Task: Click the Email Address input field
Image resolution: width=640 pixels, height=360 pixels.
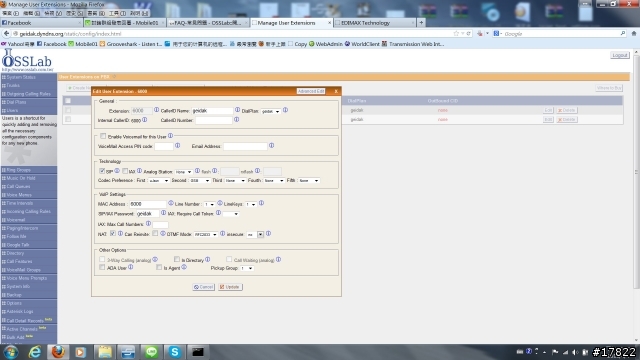Action: pos(245,146)
